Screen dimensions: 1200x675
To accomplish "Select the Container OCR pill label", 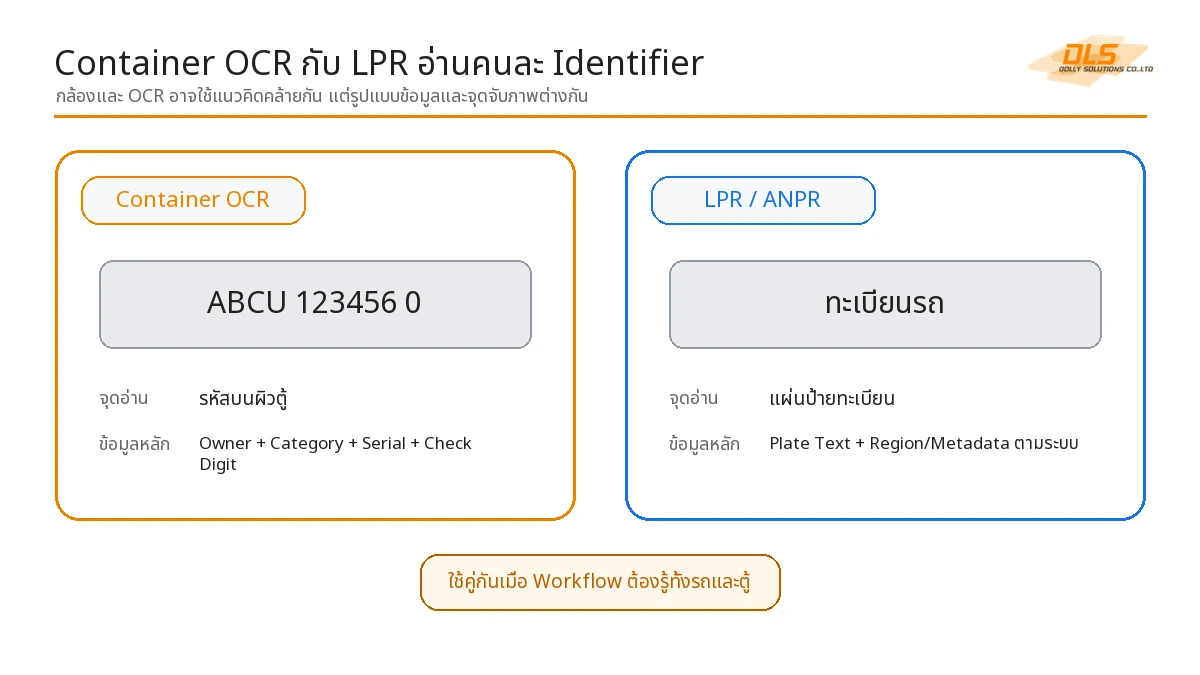I will (x=193, y=200).
